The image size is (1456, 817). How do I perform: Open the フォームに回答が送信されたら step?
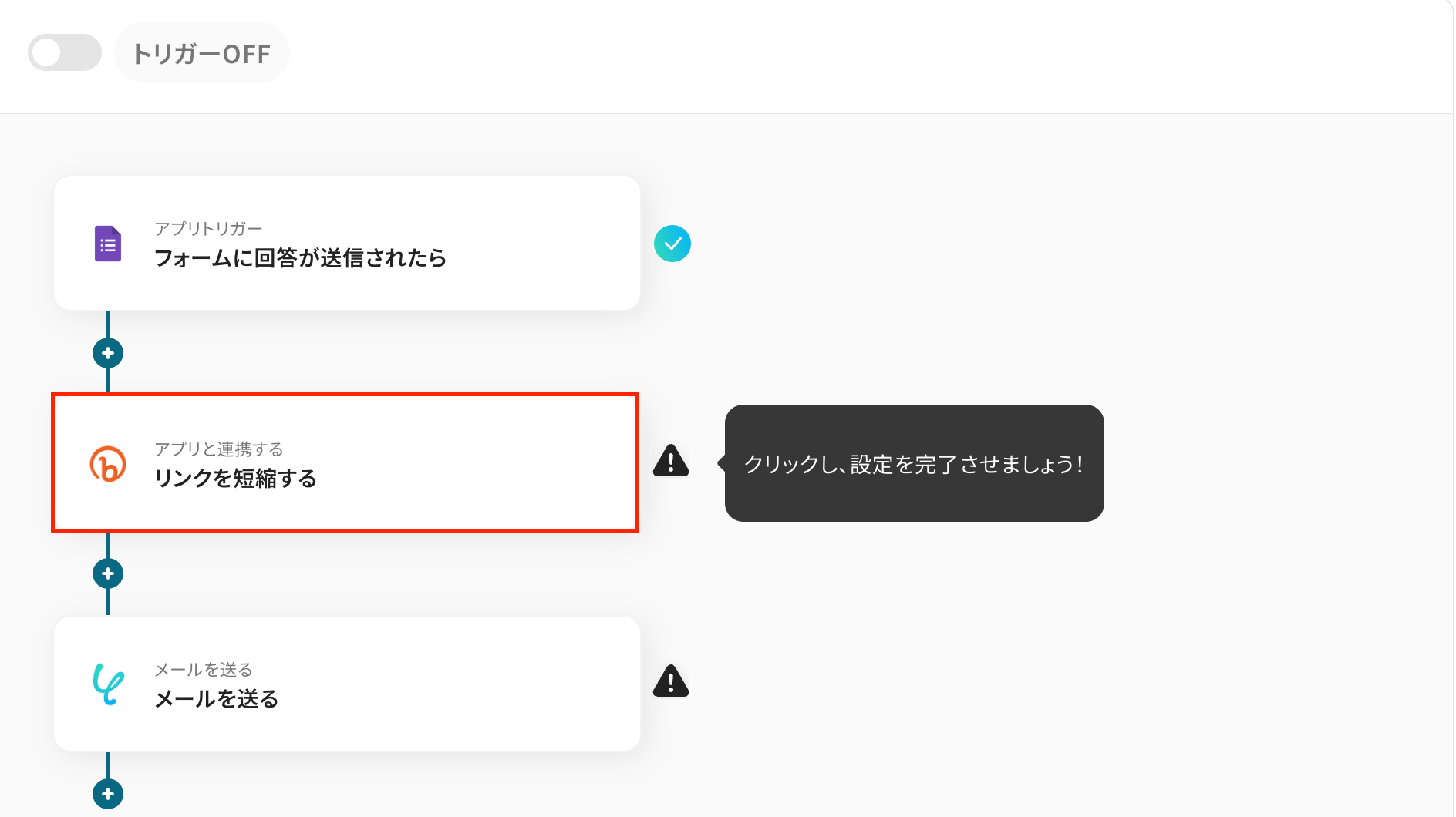[x=300, y=258]
